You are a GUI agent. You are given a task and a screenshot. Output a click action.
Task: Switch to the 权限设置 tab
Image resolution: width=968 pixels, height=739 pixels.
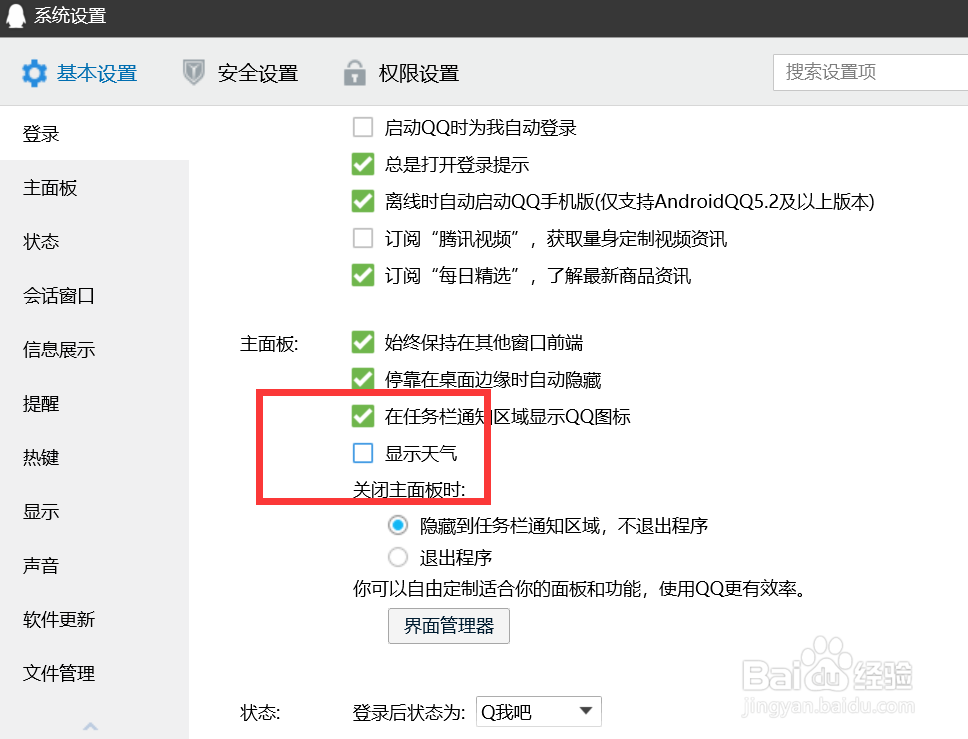click(419, 73)
